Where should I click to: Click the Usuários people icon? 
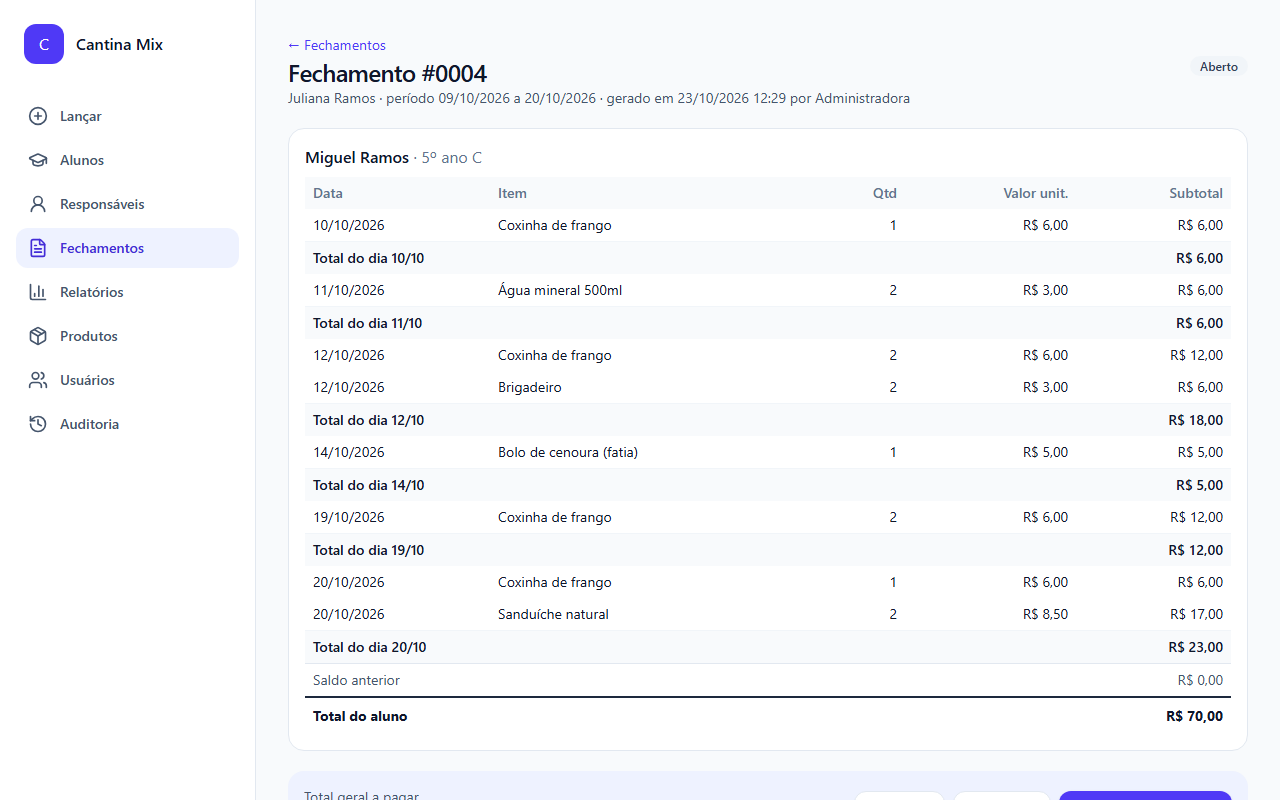[38, 380]
